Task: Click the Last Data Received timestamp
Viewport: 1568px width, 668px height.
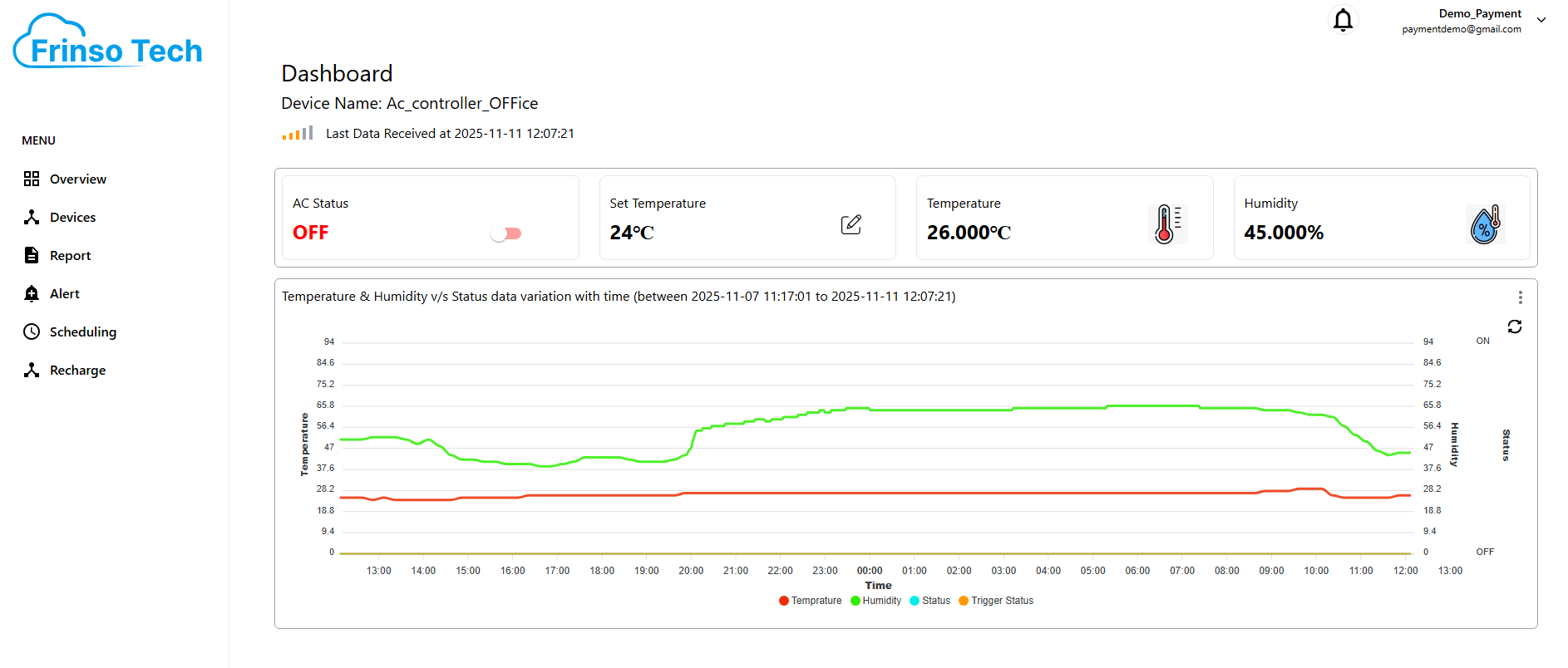Action: pyautogui.click(x=450, y=133)
